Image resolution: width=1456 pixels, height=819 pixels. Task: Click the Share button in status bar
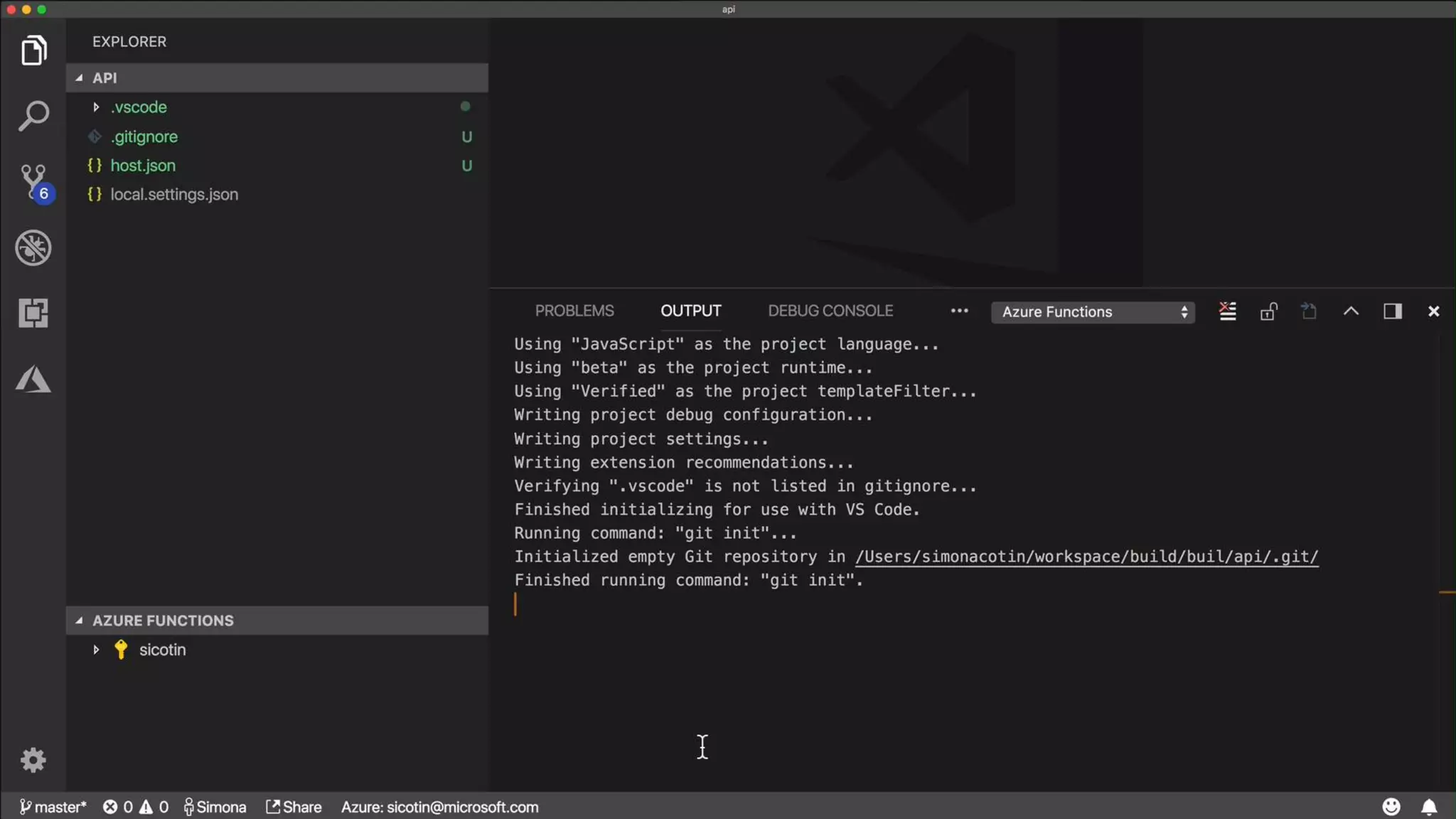pyautogui.click(x=294, y=807)
